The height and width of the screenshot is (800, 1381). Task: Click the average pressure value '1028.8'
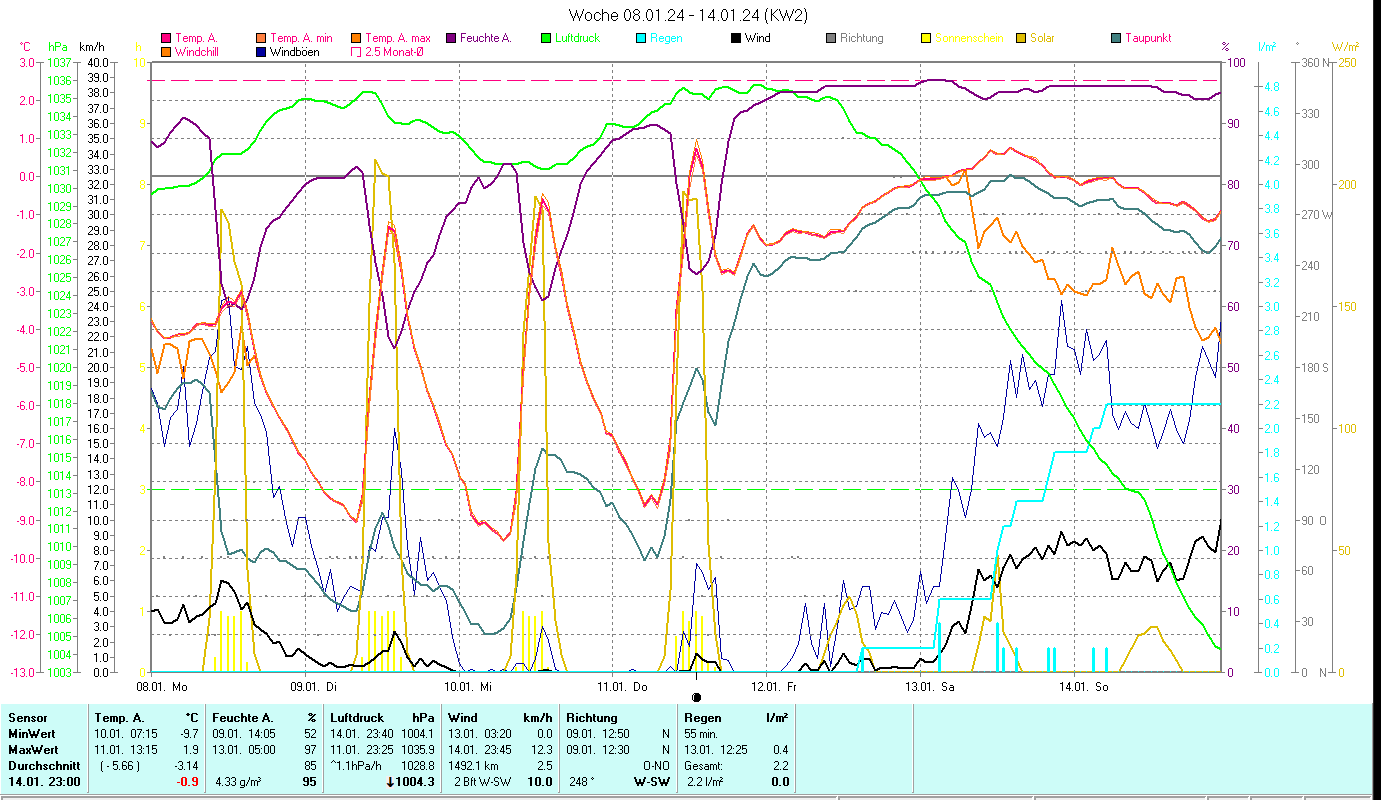(419, 766)
